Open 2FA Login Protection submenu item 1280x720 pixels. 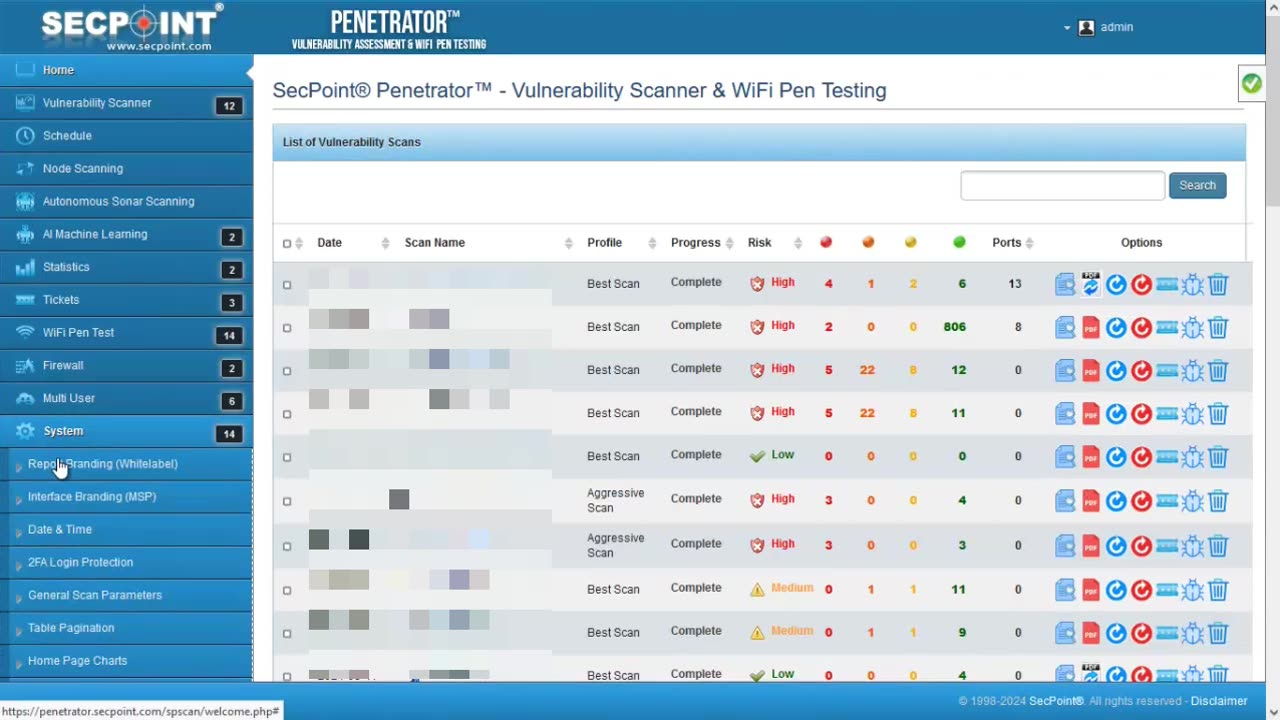coord(126,563)
